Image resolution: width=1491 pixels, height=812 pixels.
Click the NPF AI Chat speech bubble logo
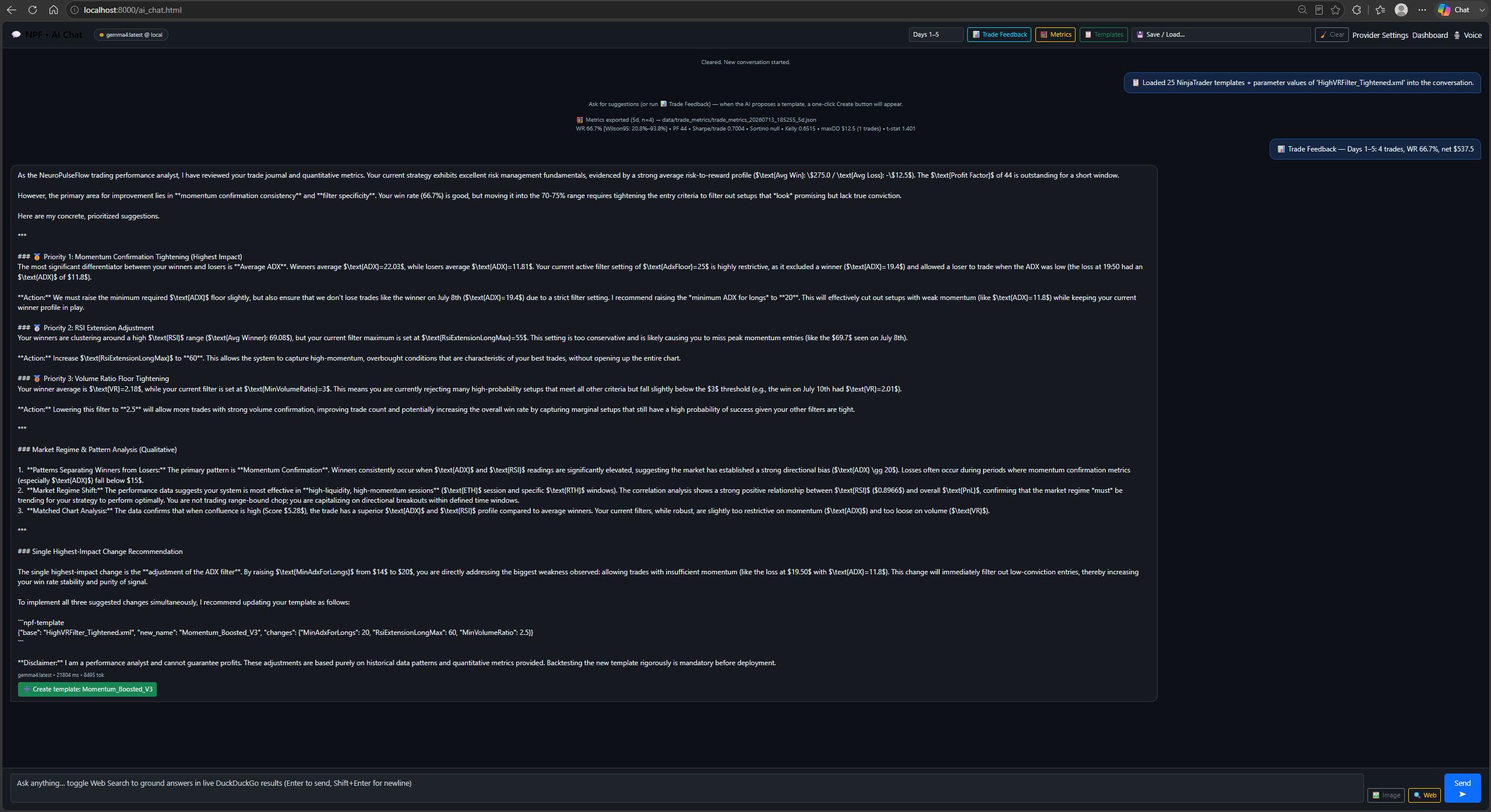point(16,35)
